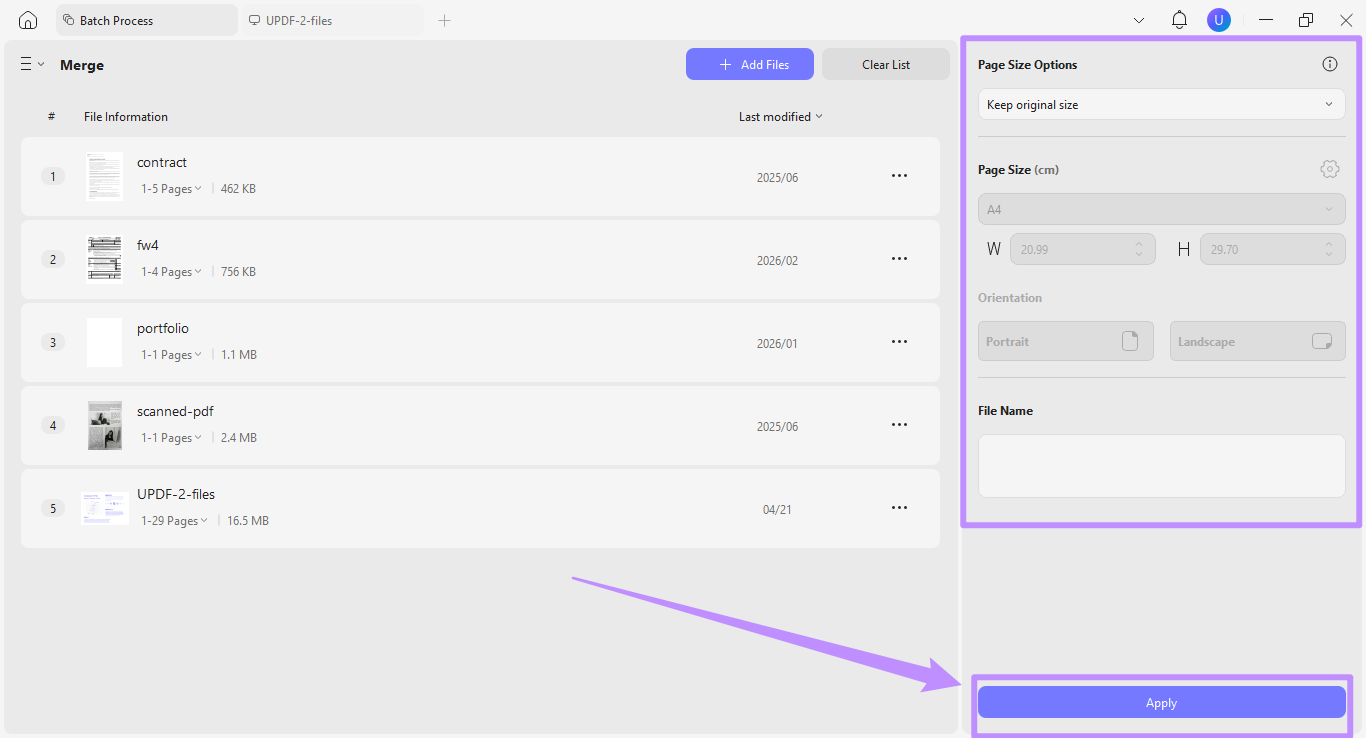Open more options for contract file
The image size is (1366, 738).
899,176
